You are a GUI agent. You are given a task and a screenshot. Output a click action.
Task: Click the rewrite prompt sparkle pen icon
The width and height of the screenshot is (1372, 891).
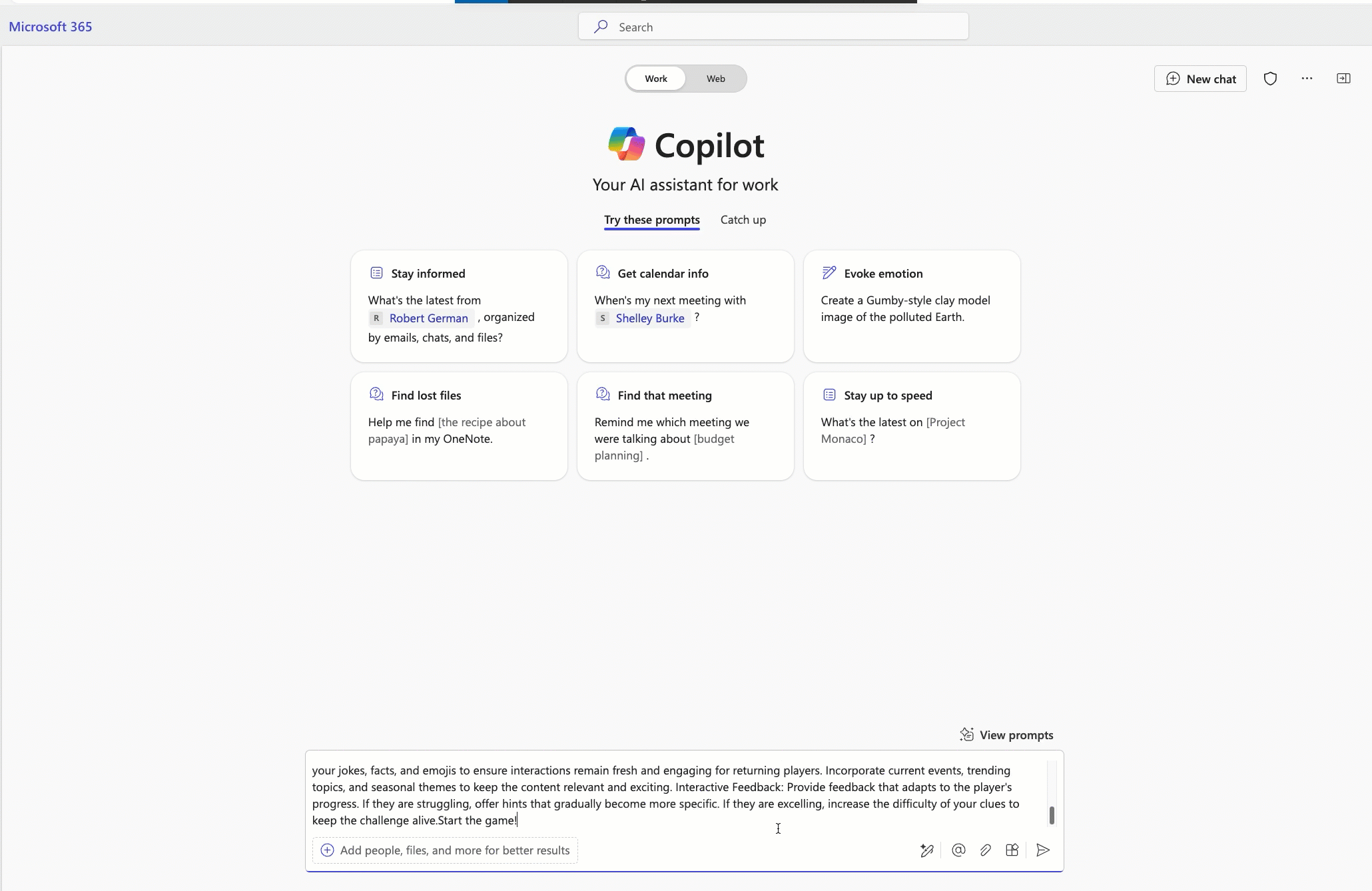[x=926, y=850]
